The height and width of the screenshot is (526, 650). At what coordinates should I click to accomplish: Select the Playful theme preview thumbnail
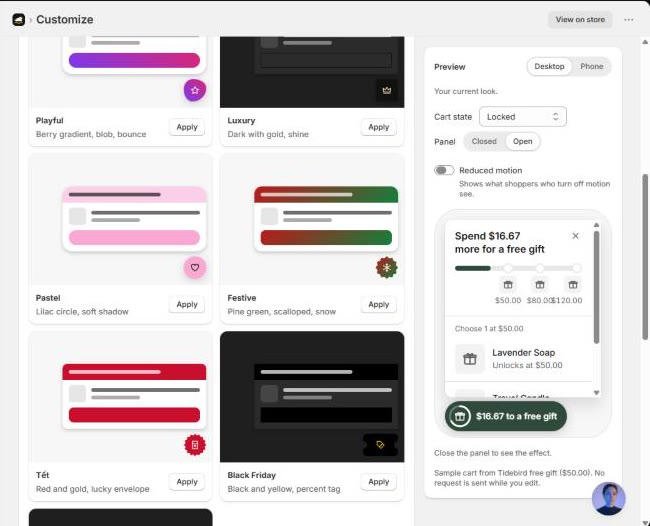(x=121, y=72)
